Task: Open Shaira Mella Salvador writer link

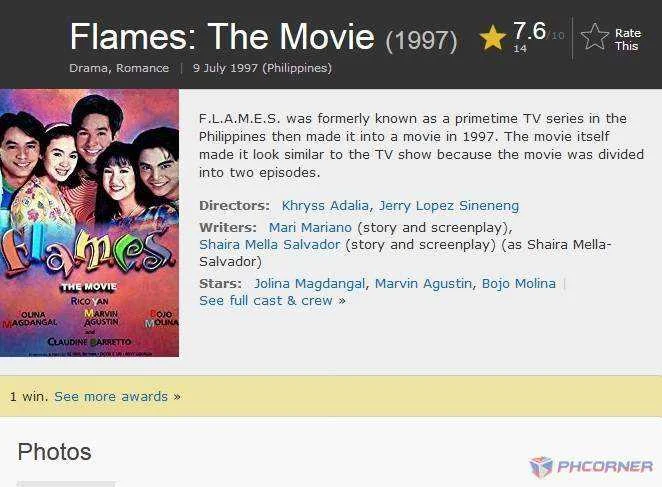Action: tap(269, 245)
